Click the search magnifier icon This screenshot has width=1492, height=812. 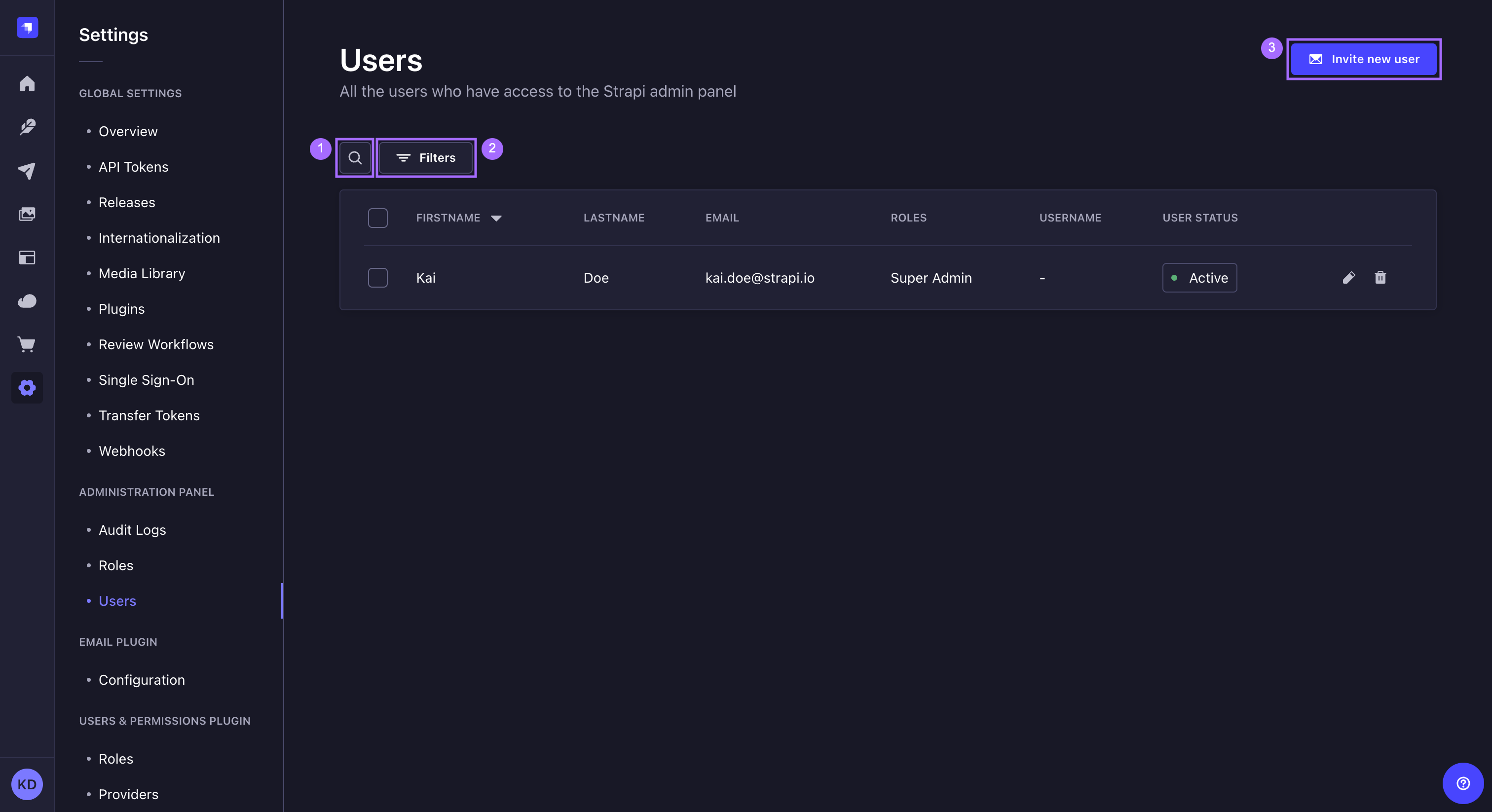(355, 157)
